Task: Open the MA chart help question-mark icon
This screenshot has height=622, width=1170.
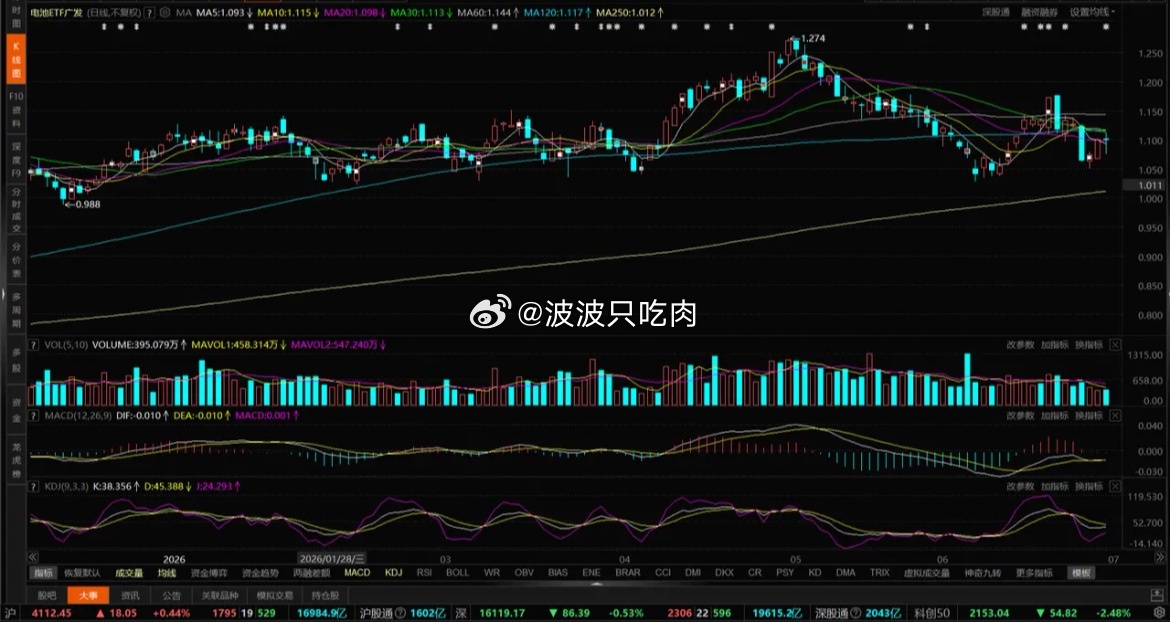Action: pyautogui.click(x=149, y=13)
